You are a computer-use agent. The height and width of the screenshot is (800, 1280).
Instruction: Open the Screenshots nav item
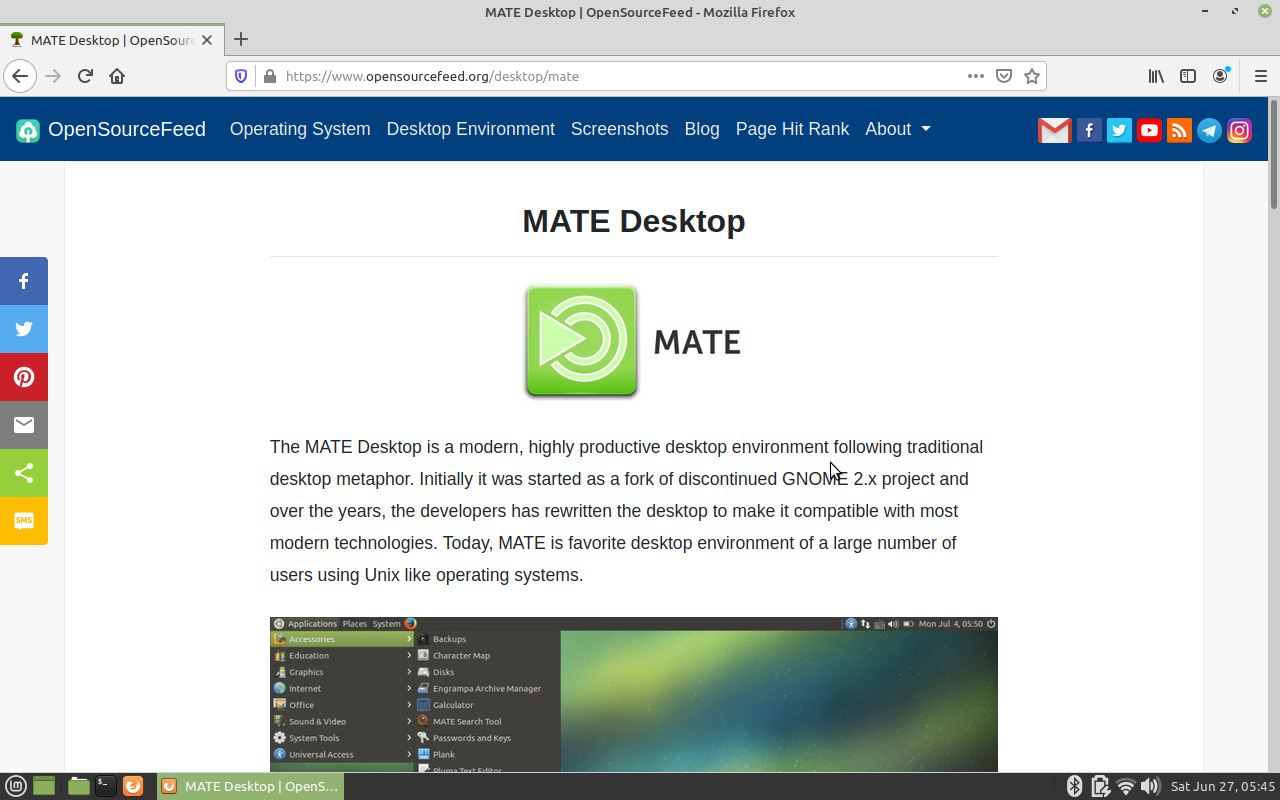620,129
